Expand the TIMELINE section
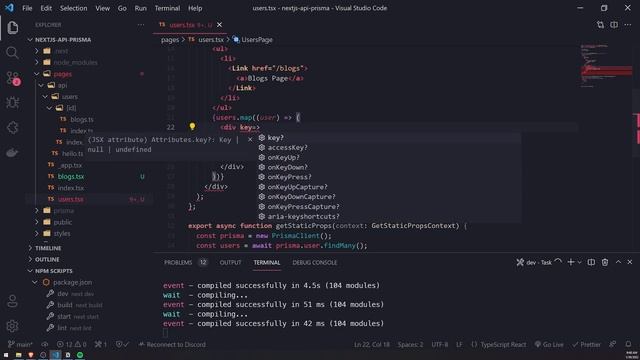 (48, 248)
